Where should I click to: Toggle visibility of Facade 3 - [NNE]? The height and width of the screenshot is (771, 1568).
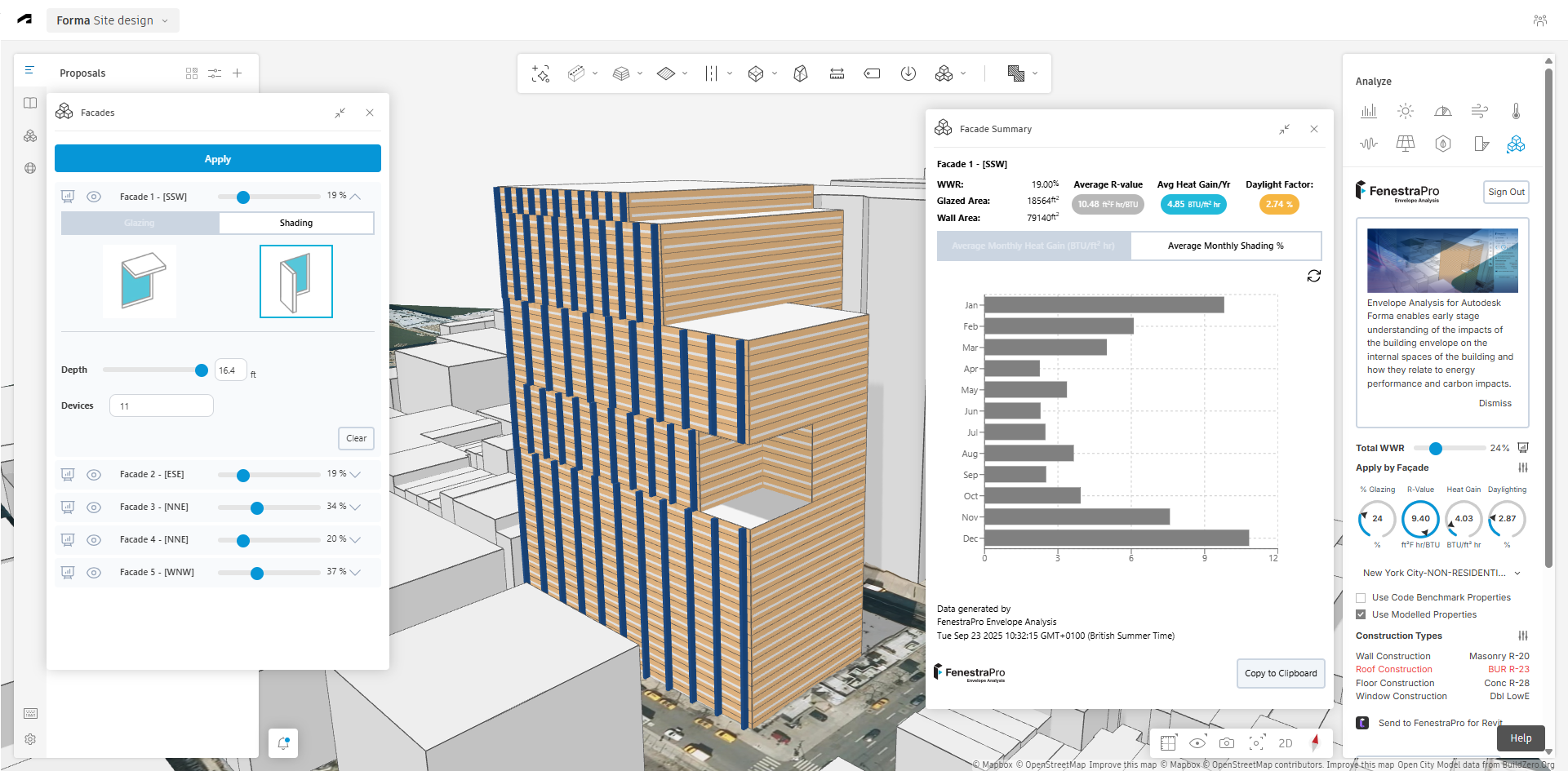point(94,507)
